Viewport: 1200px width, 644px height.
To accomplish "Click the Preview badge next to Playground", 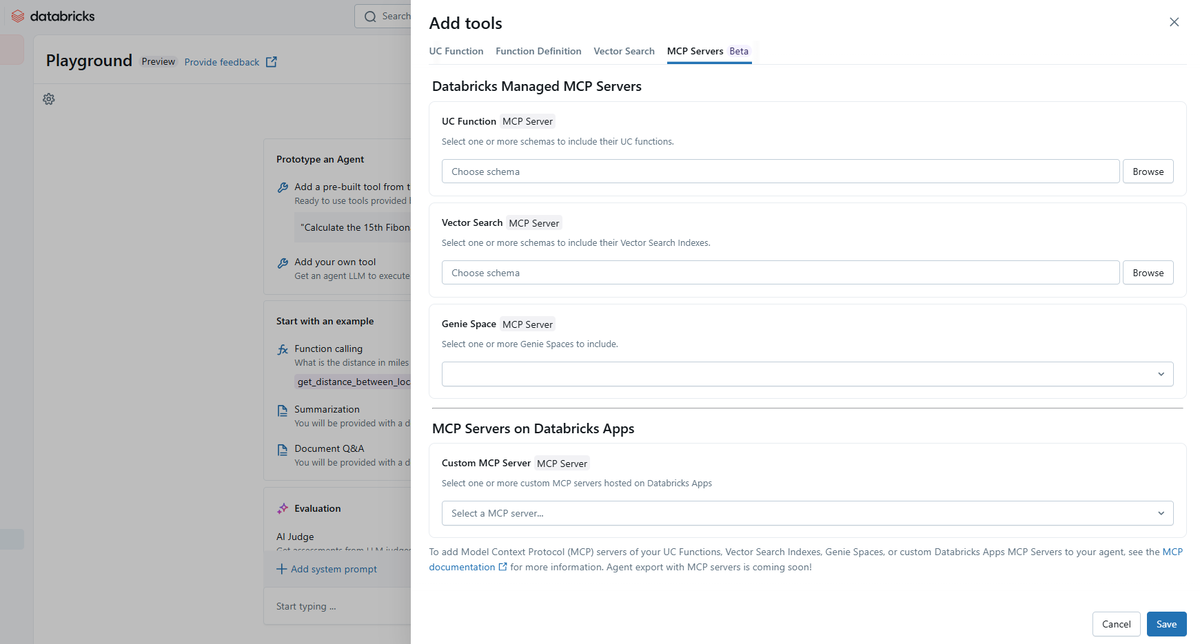I will pyautogui.click(x=158, y=61).
